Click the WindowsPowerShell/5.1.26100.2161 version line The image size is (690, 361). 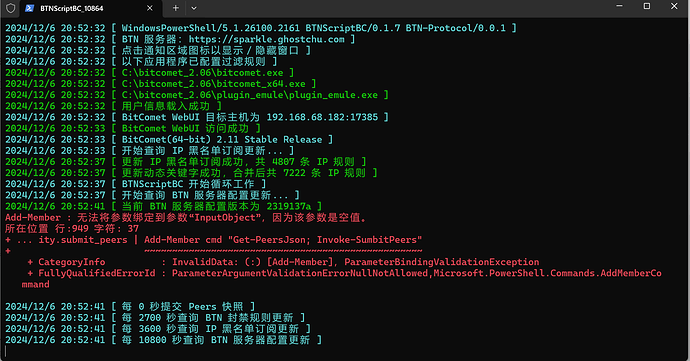[x=261, y=28]
